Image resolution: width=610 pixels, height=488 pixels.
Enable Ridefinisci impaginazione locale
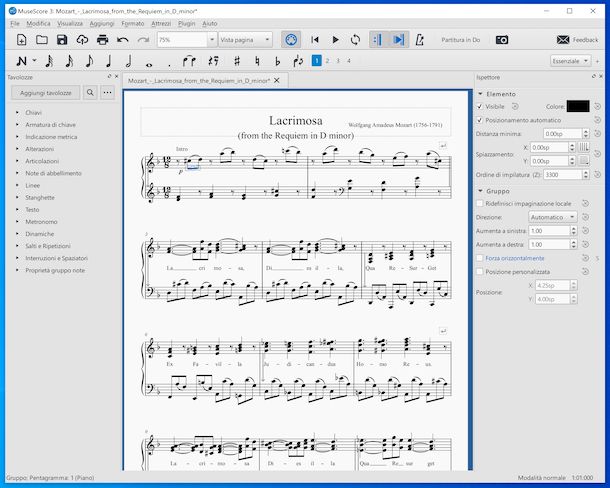[x=480, y=204]
